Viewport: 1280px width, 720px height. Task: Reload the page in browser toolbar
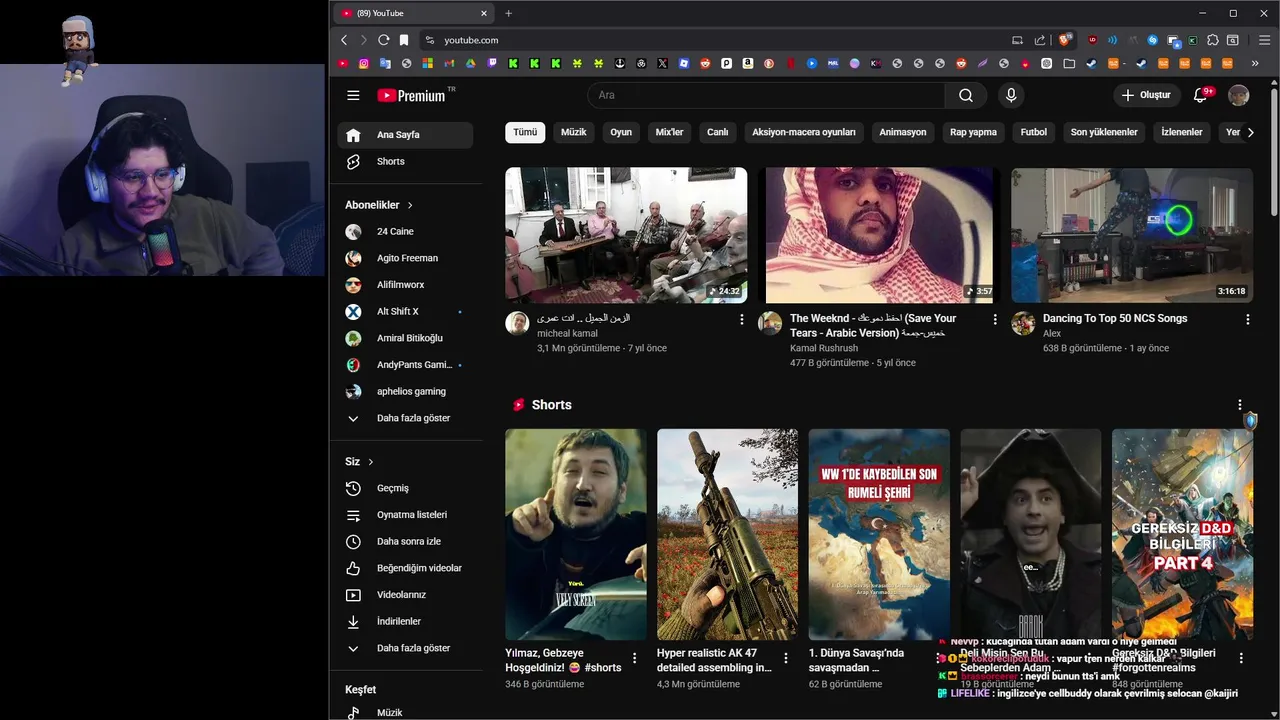click(x=383, y=40)
